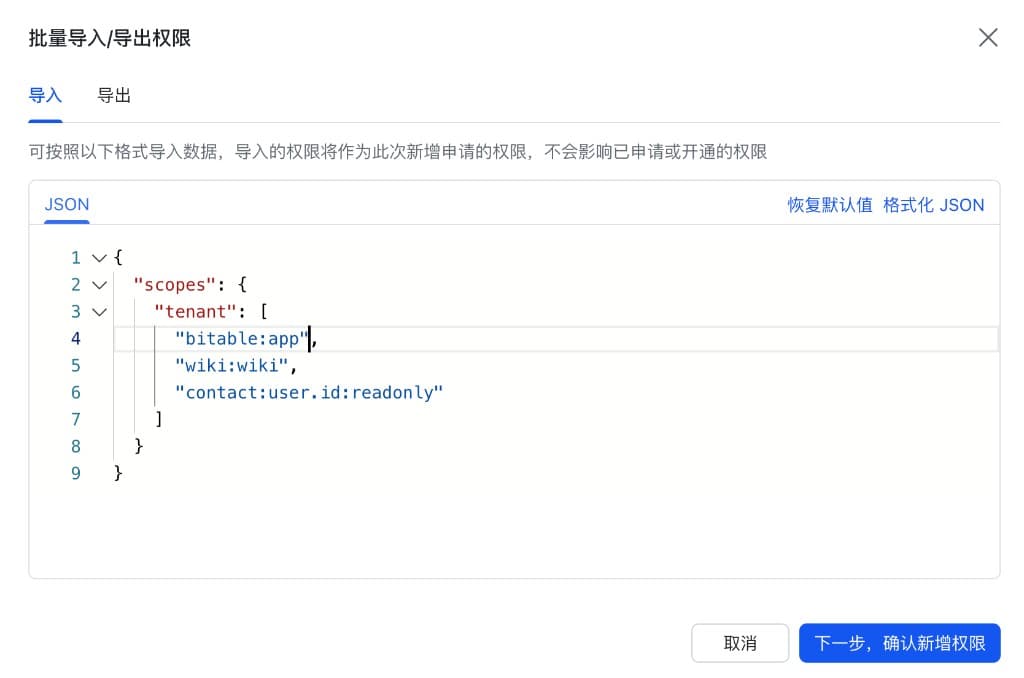Click the closing brace on line 8
The width and height of the screenshot is (1024, 678).
point(138,445)
